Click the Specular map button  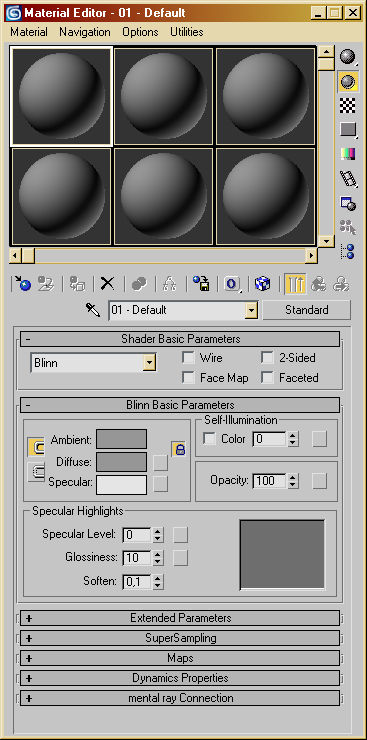pos(160,484)
